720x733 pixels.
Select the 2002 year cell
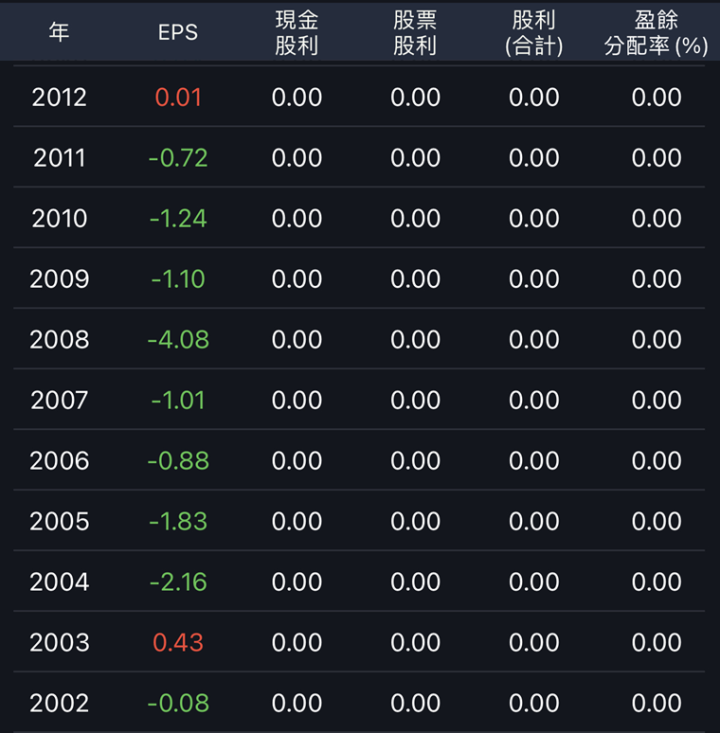pyautogui.click(x=59, y=703)
